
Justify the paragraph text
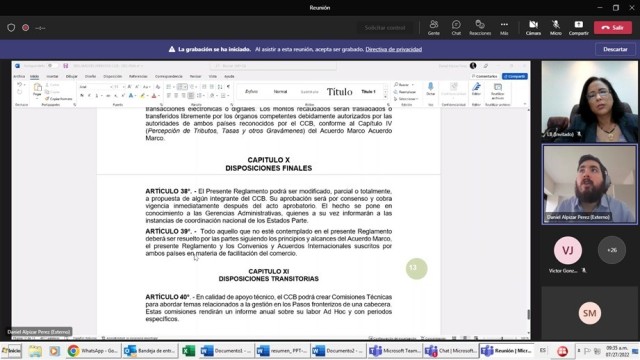pos(191,96)
